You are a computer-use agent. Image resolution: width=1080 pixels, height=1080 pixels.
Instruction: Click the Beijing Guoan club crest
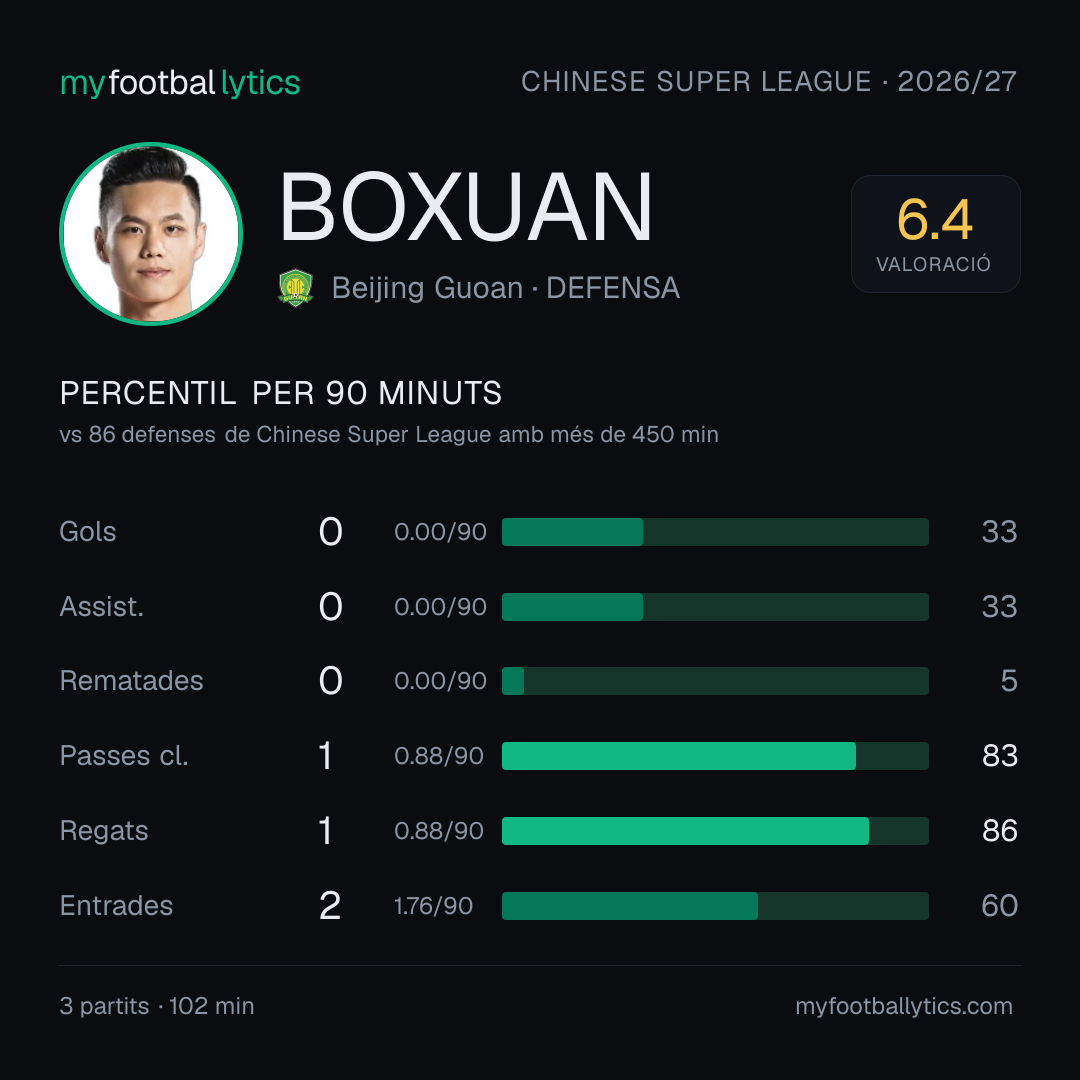(296, 288)
